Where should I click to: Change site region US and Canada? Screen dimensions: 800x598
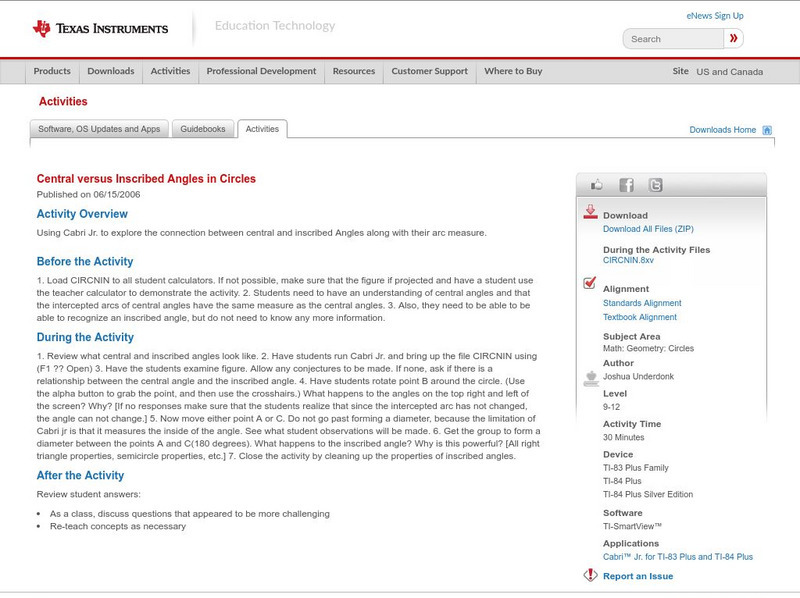click(730, 72)
